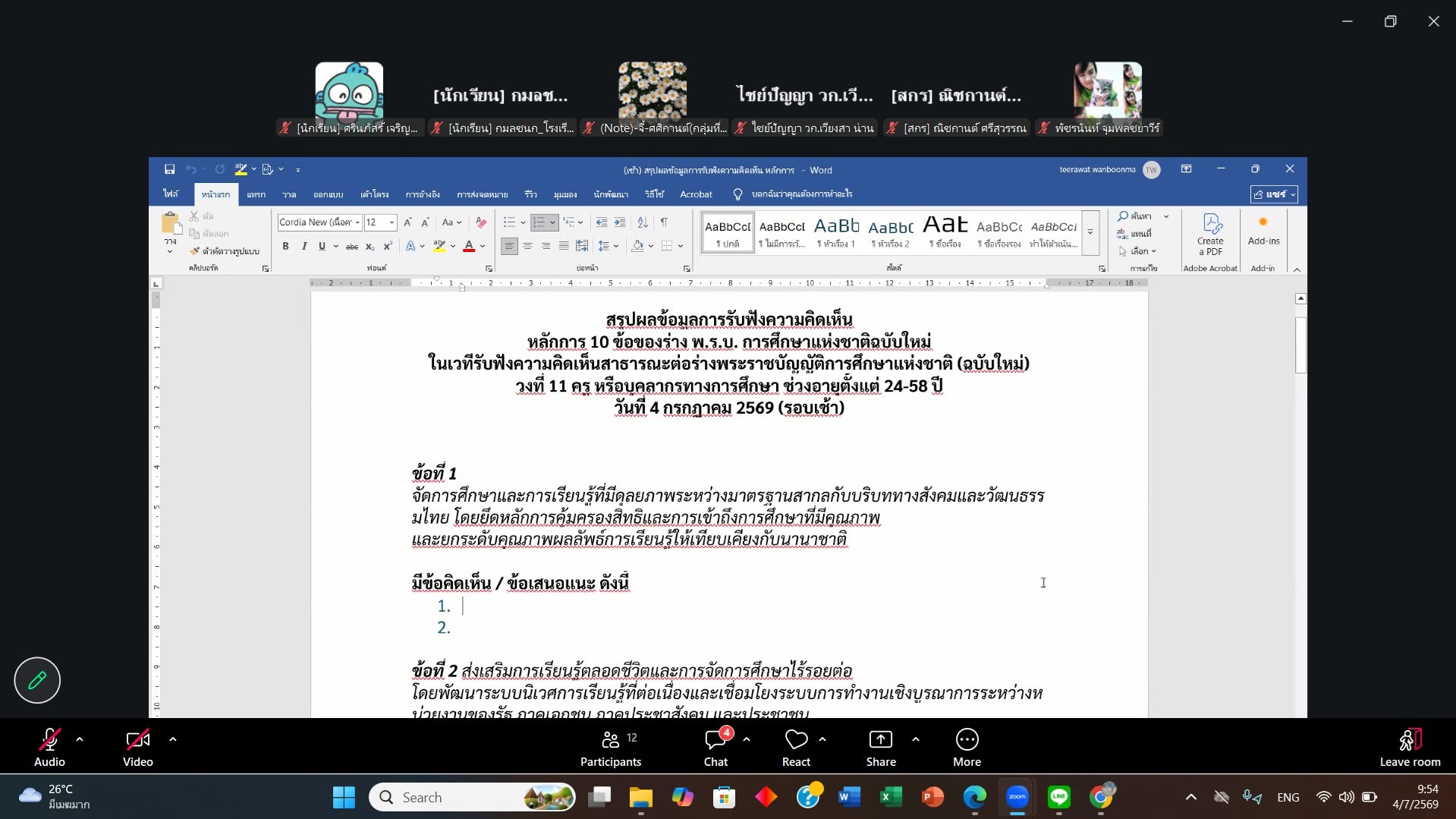Click the Windows taskbar Search box

click(472, 797)
